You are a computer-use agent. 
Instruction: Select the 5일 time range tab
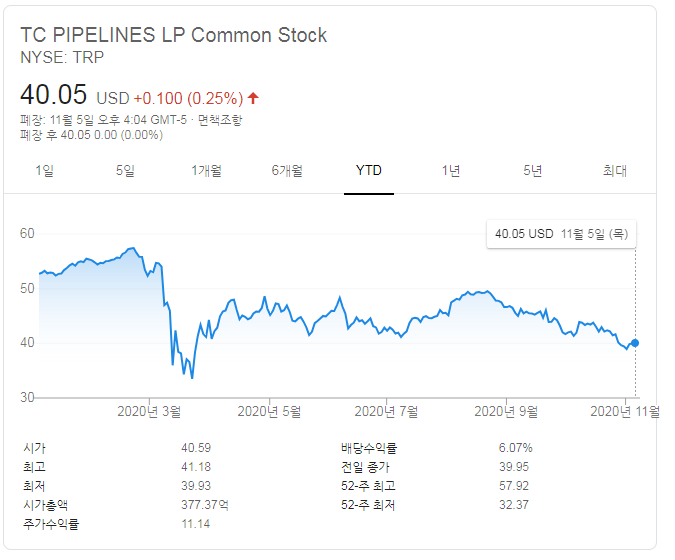(x=125, y=171)
